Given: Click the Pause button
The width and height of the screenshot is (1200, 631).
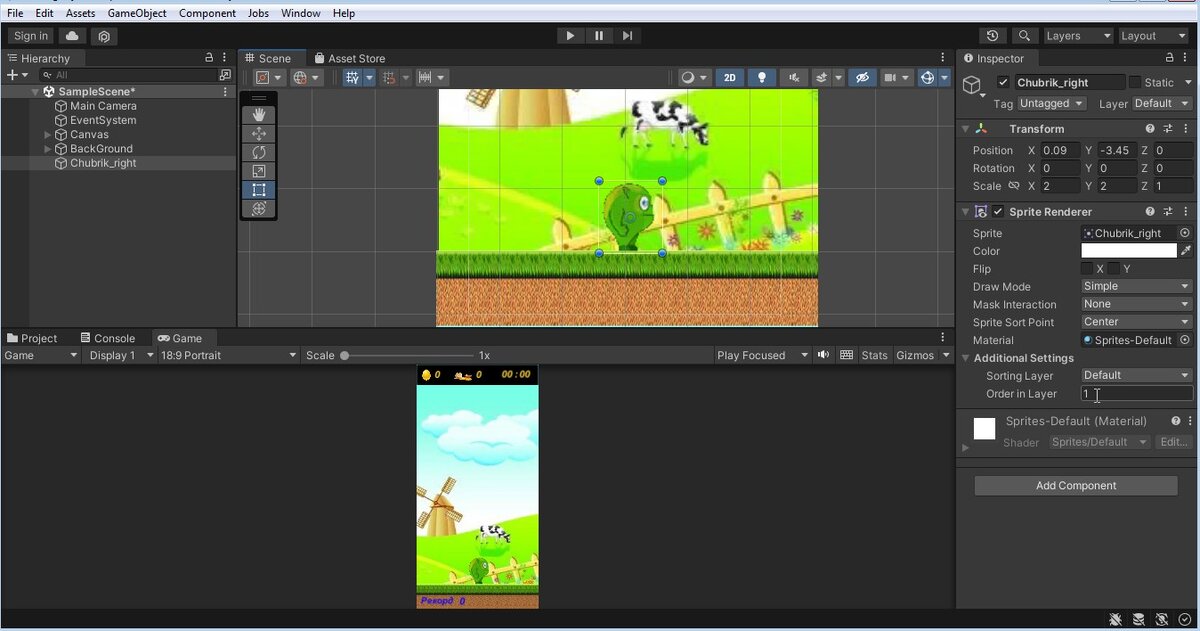Looking at the screenshot, I should point(599,36).
